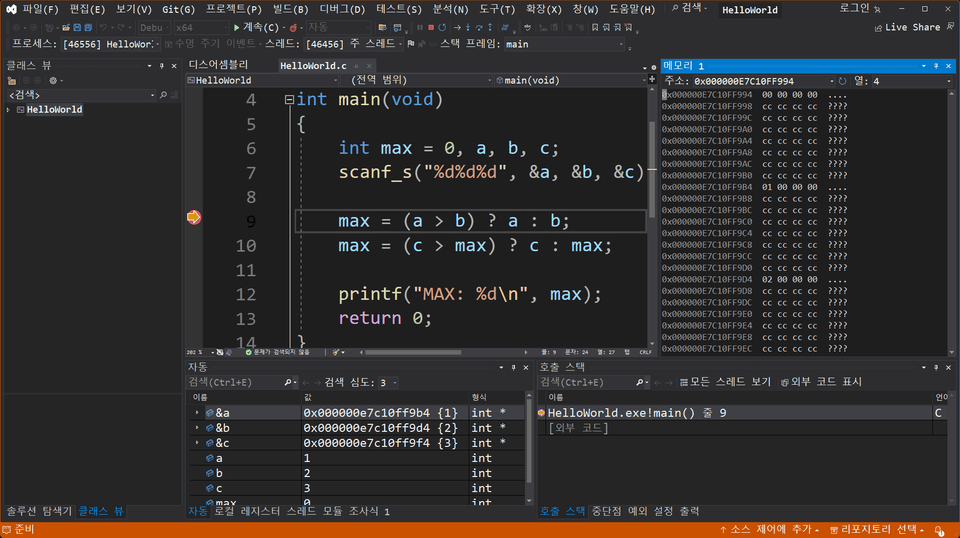960x538 pixels.
Task: Expand the HelloWorld node in Class View
Action: coord(9,110)
